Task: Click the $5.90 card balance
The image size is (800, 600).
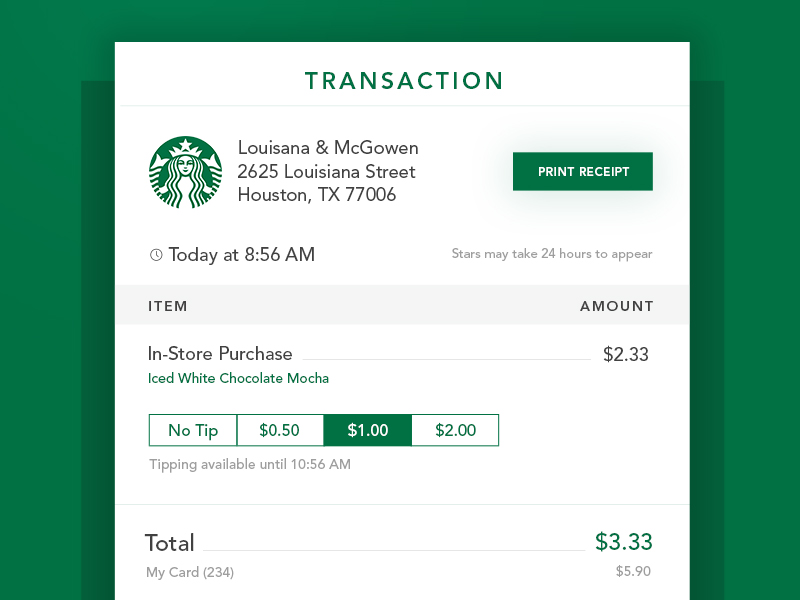Action: tap(633, 572)
